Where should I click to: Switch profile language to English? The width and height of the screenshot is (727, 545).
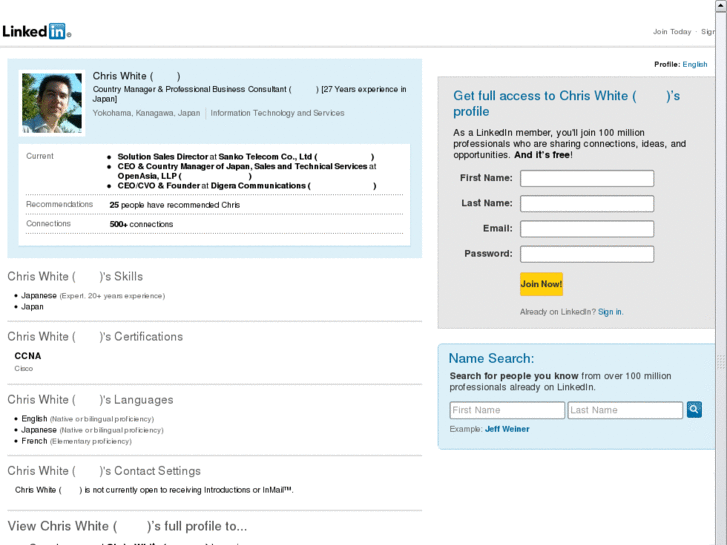tap(695, 64)
